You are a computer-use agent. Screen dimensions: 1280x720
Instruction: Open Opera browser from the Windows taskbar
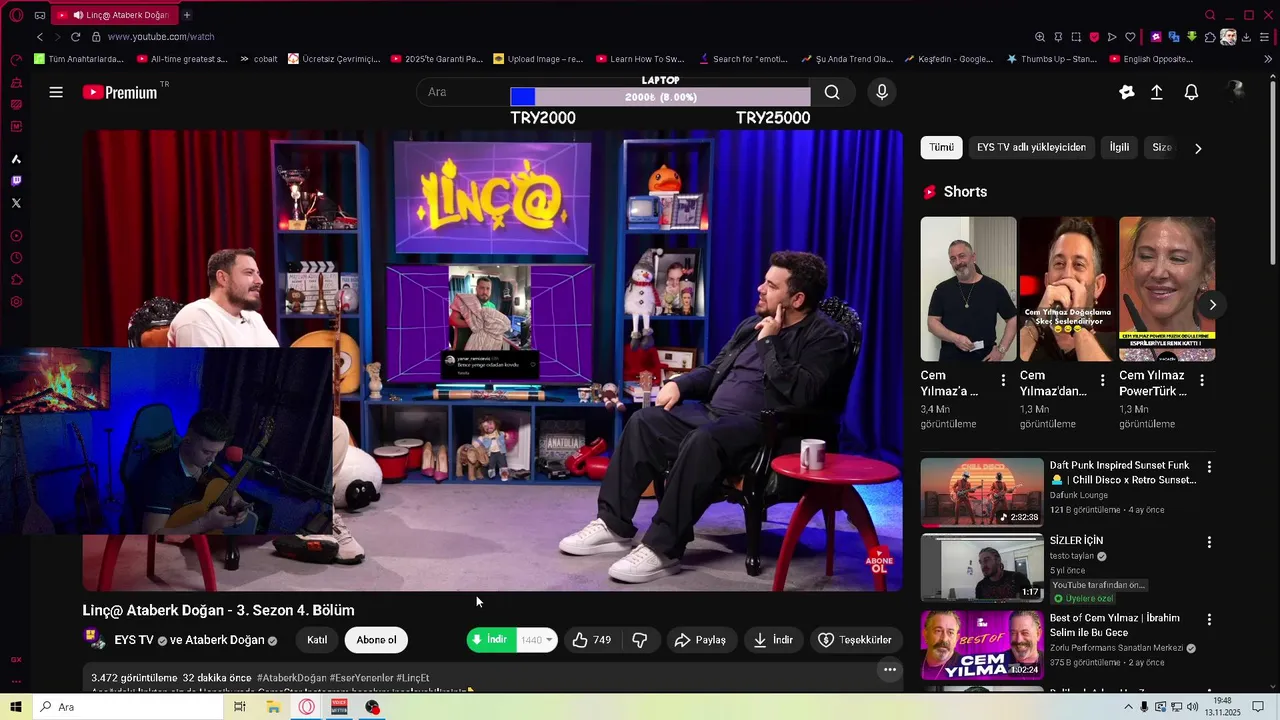click(306, 707)
